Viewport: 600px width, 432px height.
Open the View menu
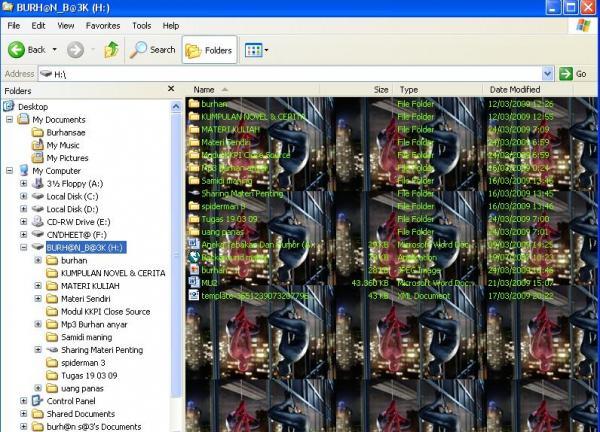pyautogui.click(x=66, y=26)
